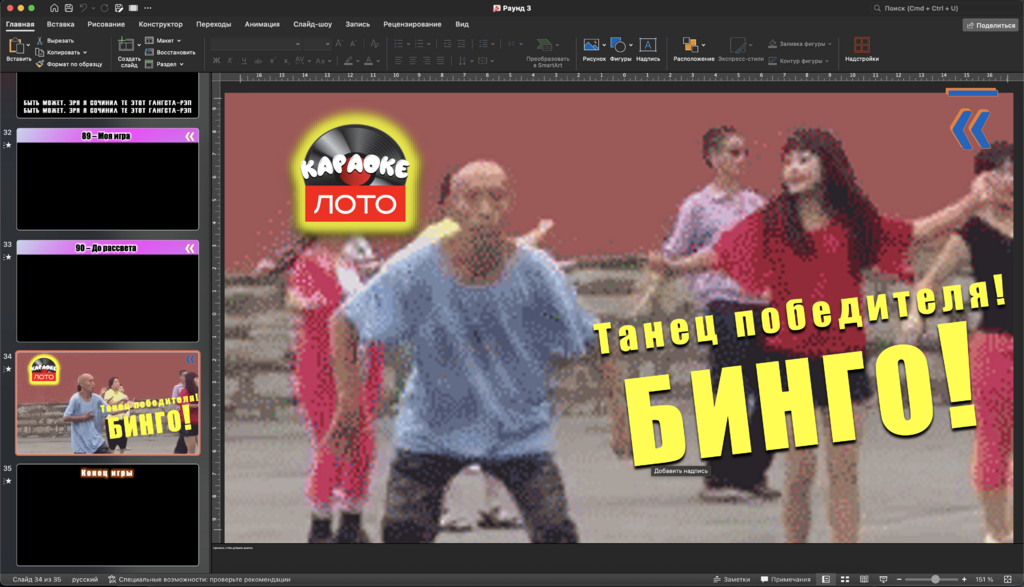Click the русский language indicator
Viewport: 1024px width, 587px height.
pyautogui.click(x=85, y=579)
